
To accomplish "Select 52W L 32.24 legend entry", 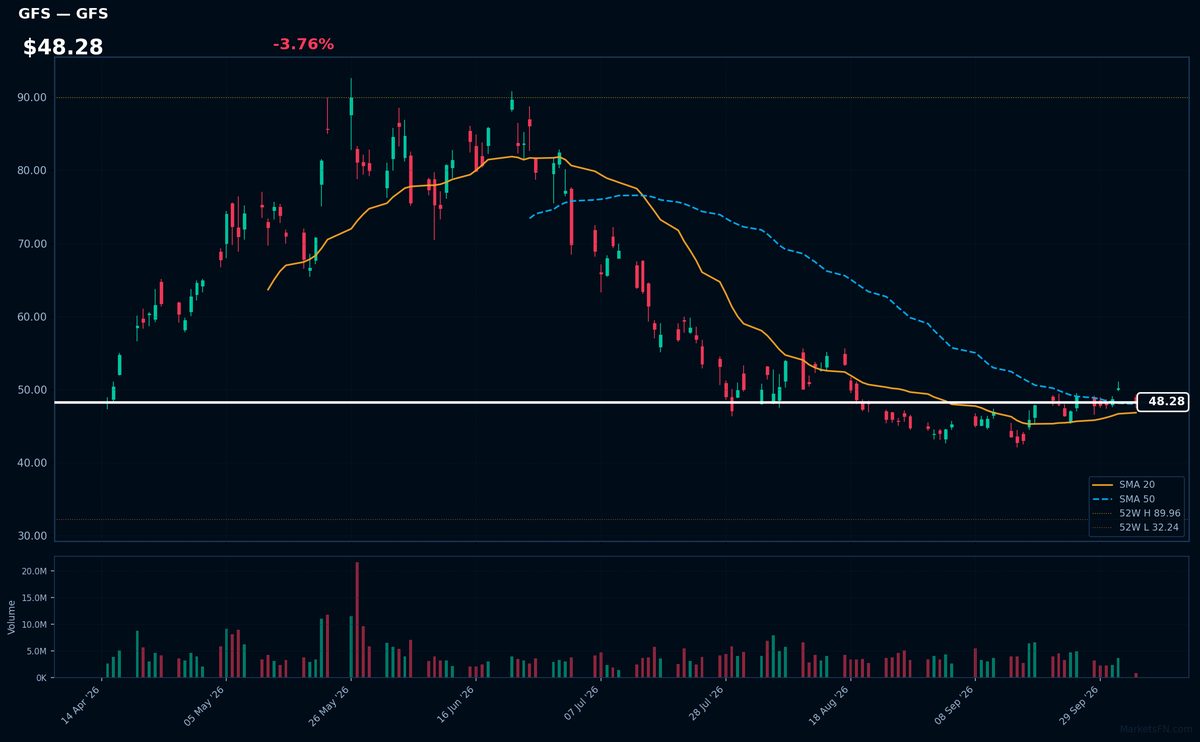I will pyautogui.click(x=1137, y=527).
